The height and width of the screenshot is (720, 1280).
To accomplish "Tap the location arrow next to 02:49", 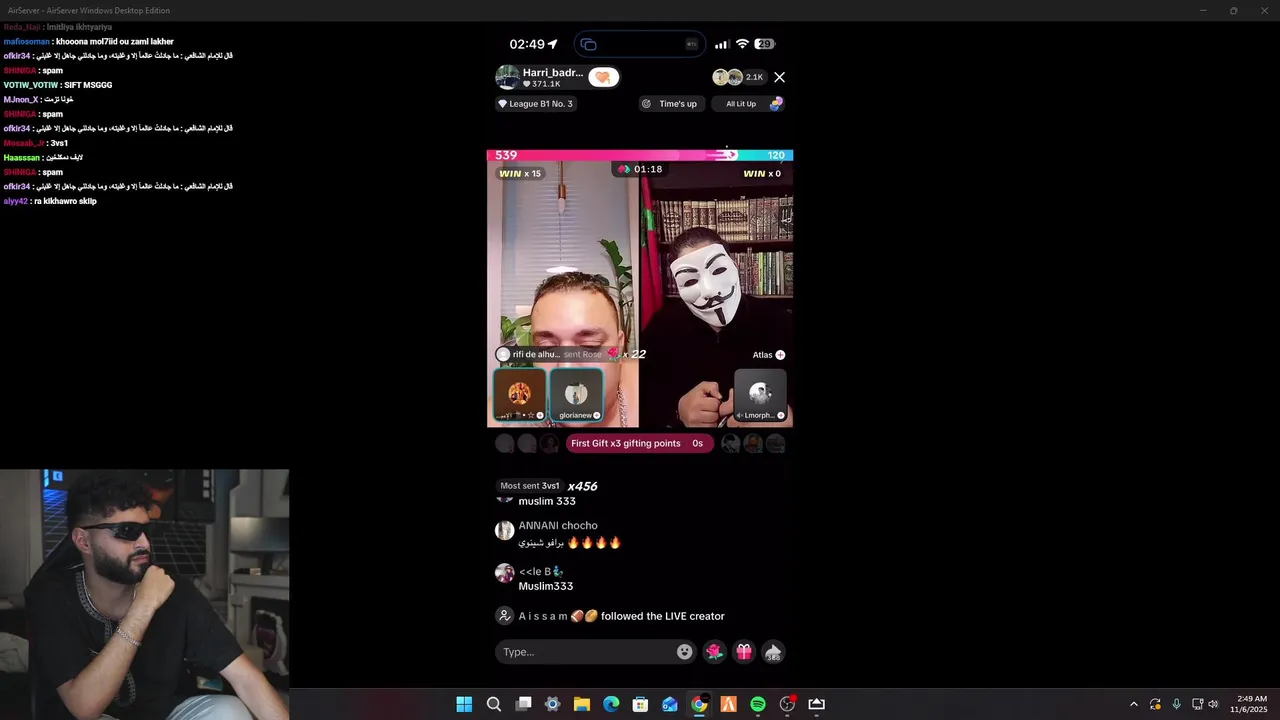I will [x=553, y=44].
